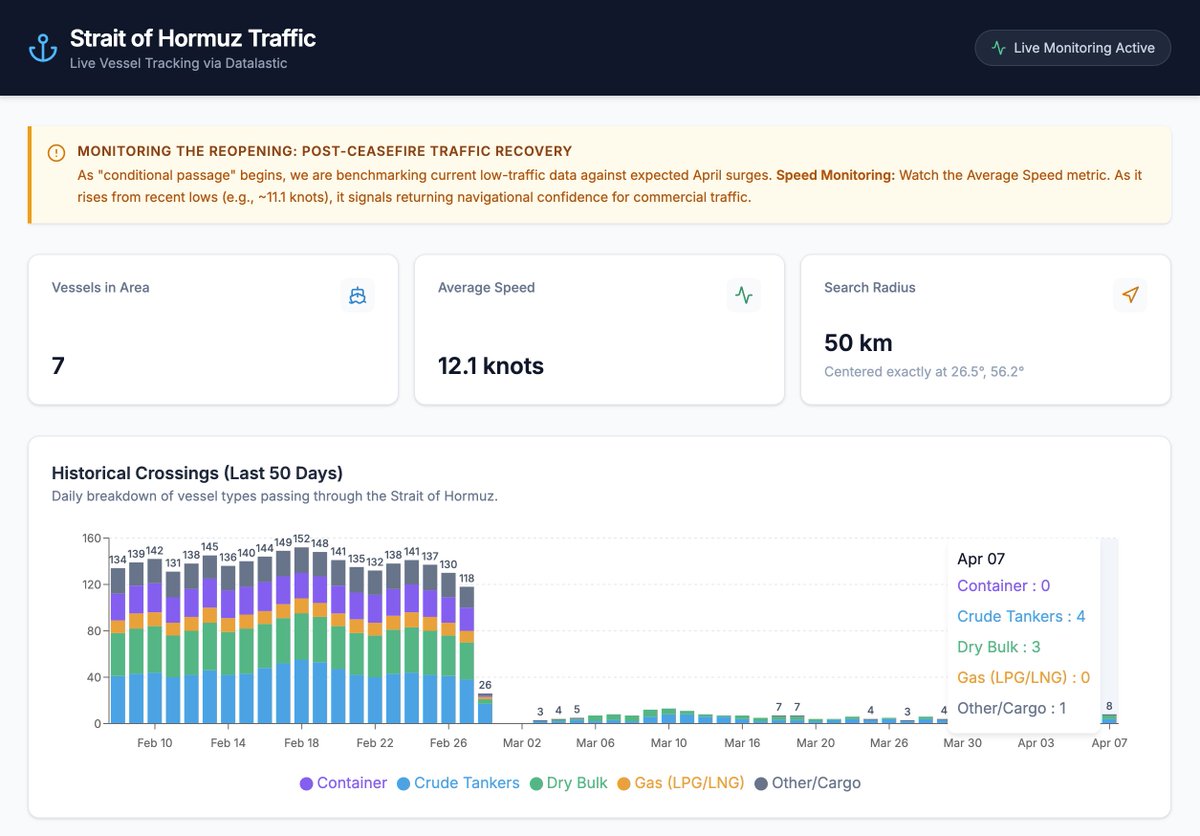This screenshot has width=1200, height=836.
Task: Click the Live Monitoring Active button
Action: (x=1072, y=47)
